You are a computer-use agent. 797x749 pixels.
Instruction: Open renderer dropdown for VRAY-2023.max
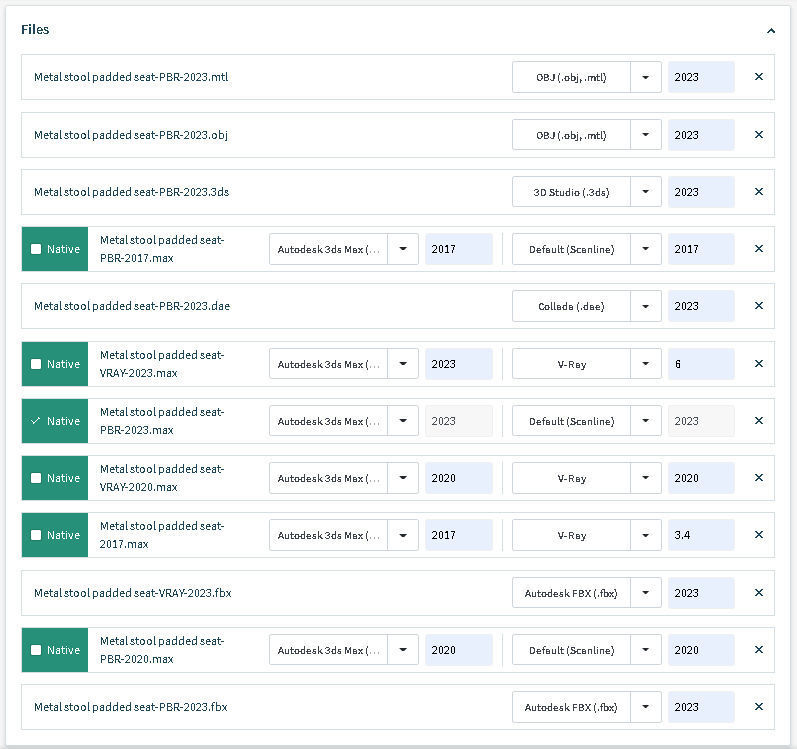tap(646, 364)
